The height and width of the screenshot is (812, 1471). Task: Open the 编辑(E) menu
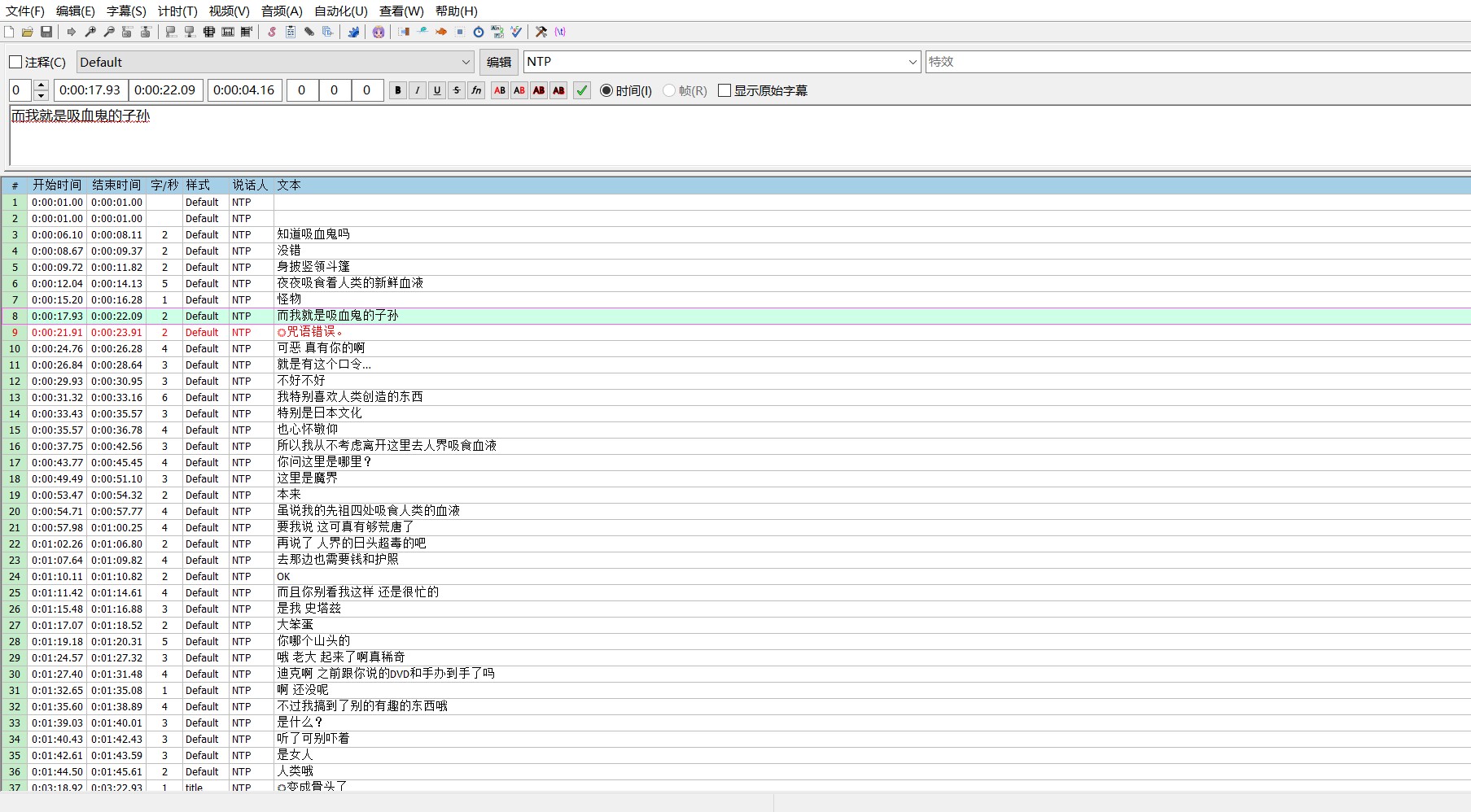click(76, 11)
